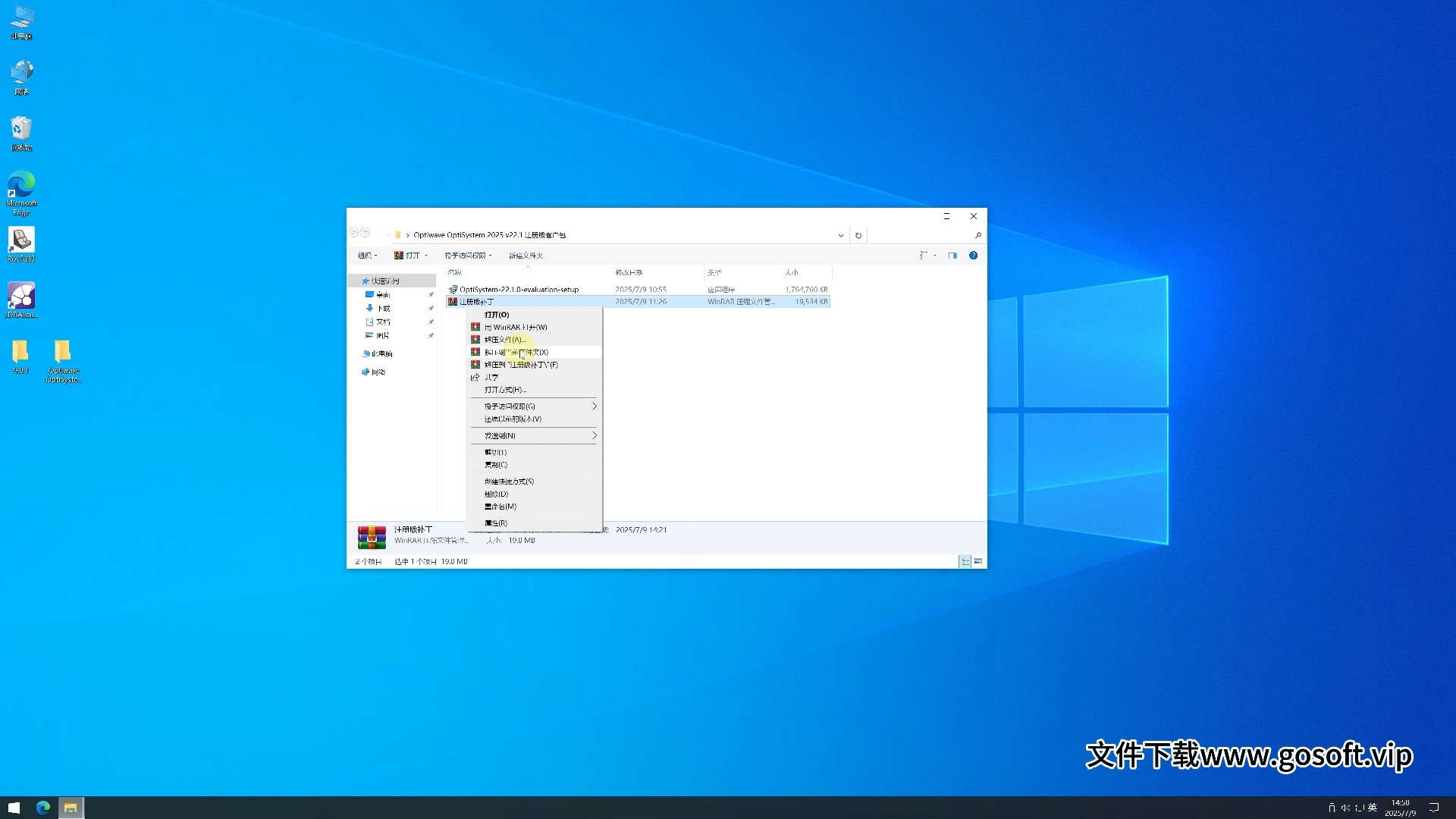The image size is (1456, 819).
Task: Click the notification center icon in tray
Action: [1433, 808]
